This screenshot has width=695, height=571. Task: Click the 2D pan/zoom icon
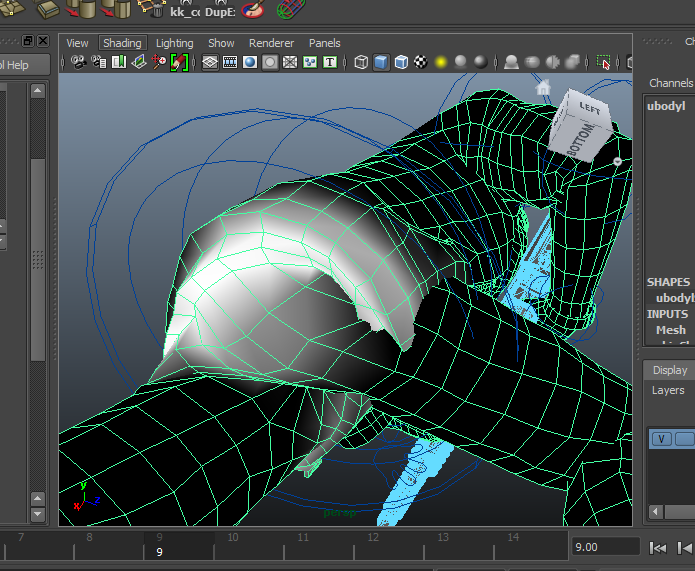coord(158,62)
